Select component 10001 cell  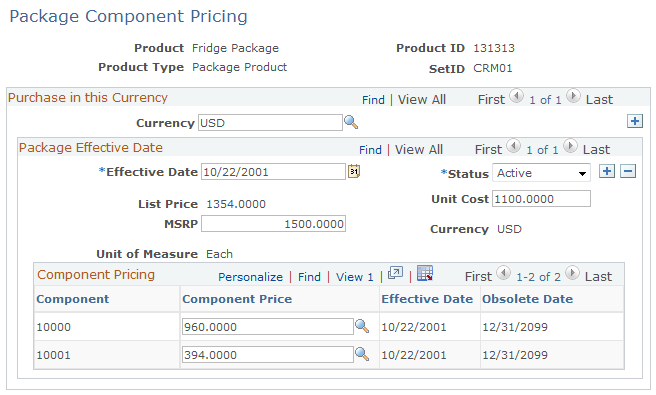(107, 355)
